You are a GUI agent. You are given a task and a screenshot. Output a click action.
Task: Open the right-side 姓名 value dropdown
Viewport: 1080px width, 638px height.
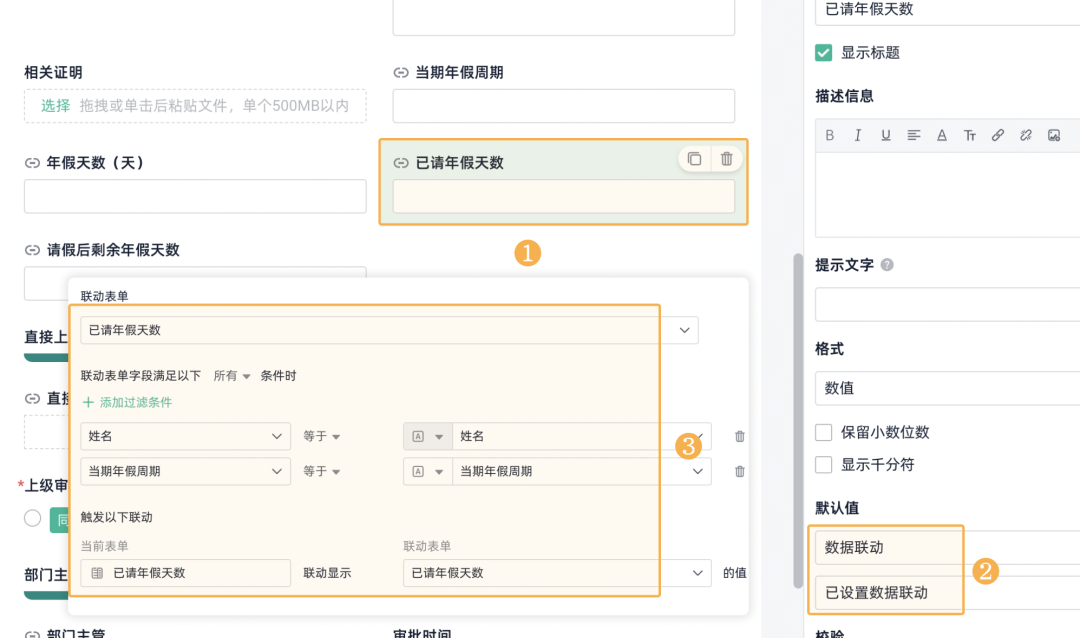point(582,436)
